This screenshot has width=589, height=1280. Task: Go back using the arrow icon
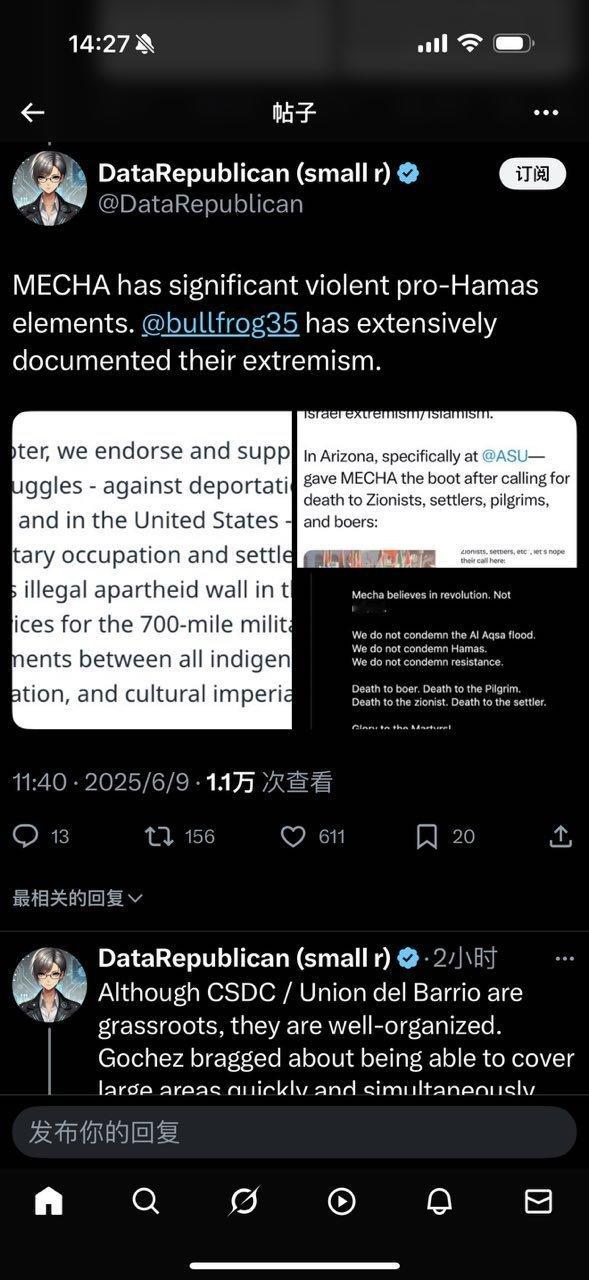pyautogui.click(x=33, y=112)
